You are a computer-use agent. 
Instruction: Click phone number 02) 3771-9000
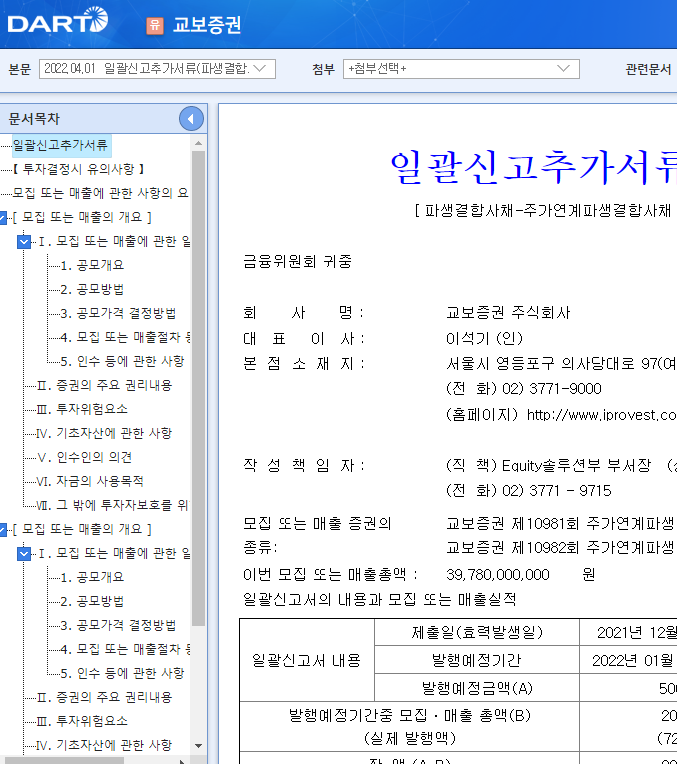(x=552, y=389)
